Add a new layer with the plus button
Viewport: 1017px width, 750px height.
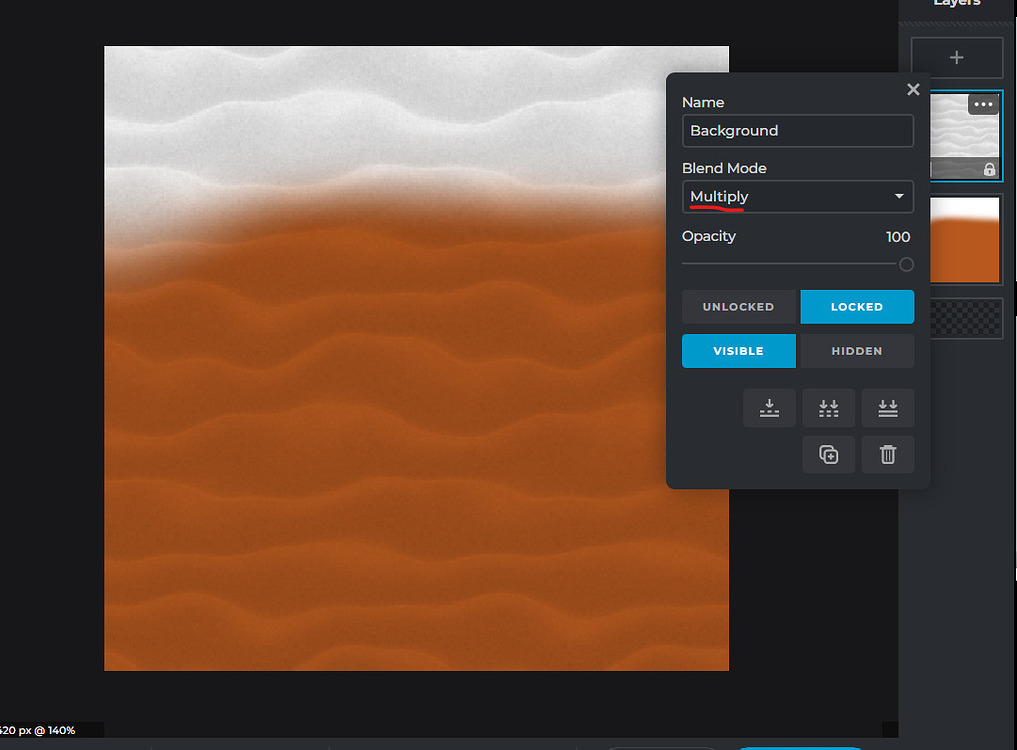[956, 58]
